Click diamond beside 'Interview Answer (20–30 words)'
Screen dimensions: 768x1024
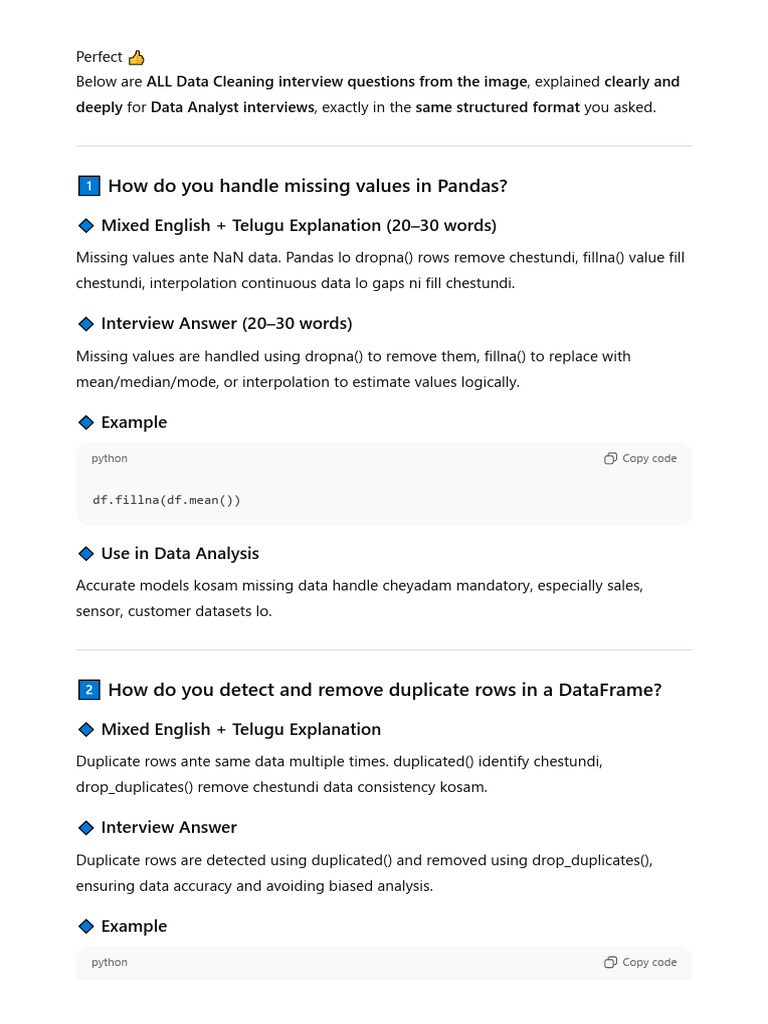[86, 324]
